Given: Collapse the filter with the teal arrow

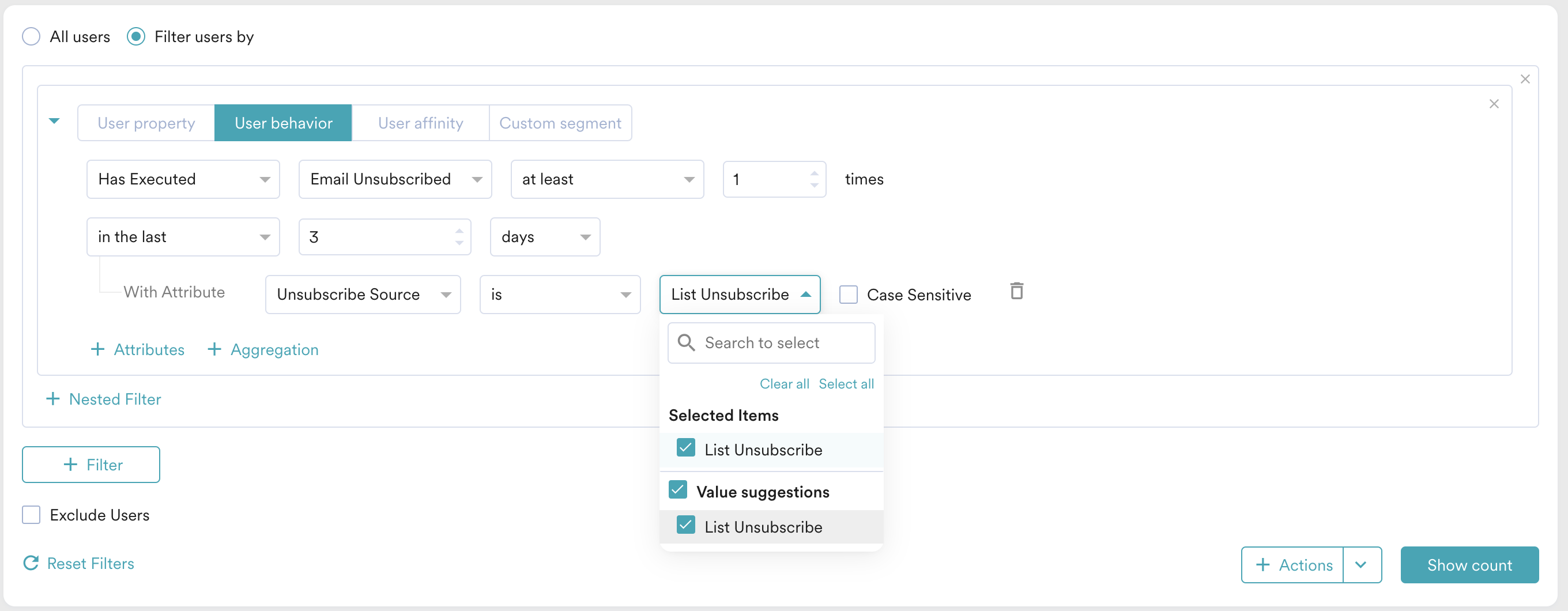Looking at the screenshot, I should [54, 121].
